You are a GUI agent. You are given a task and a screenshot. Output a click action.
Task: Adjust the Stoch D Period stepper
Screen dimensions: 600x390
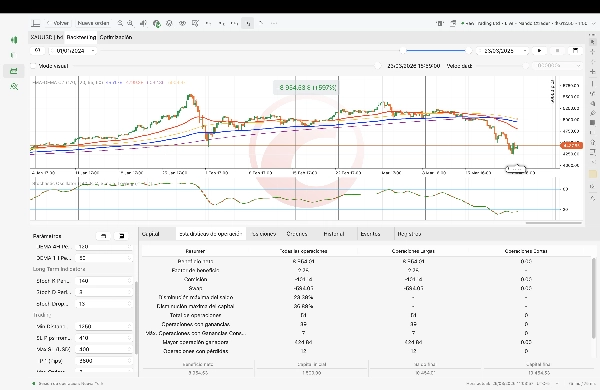point(130,292)
